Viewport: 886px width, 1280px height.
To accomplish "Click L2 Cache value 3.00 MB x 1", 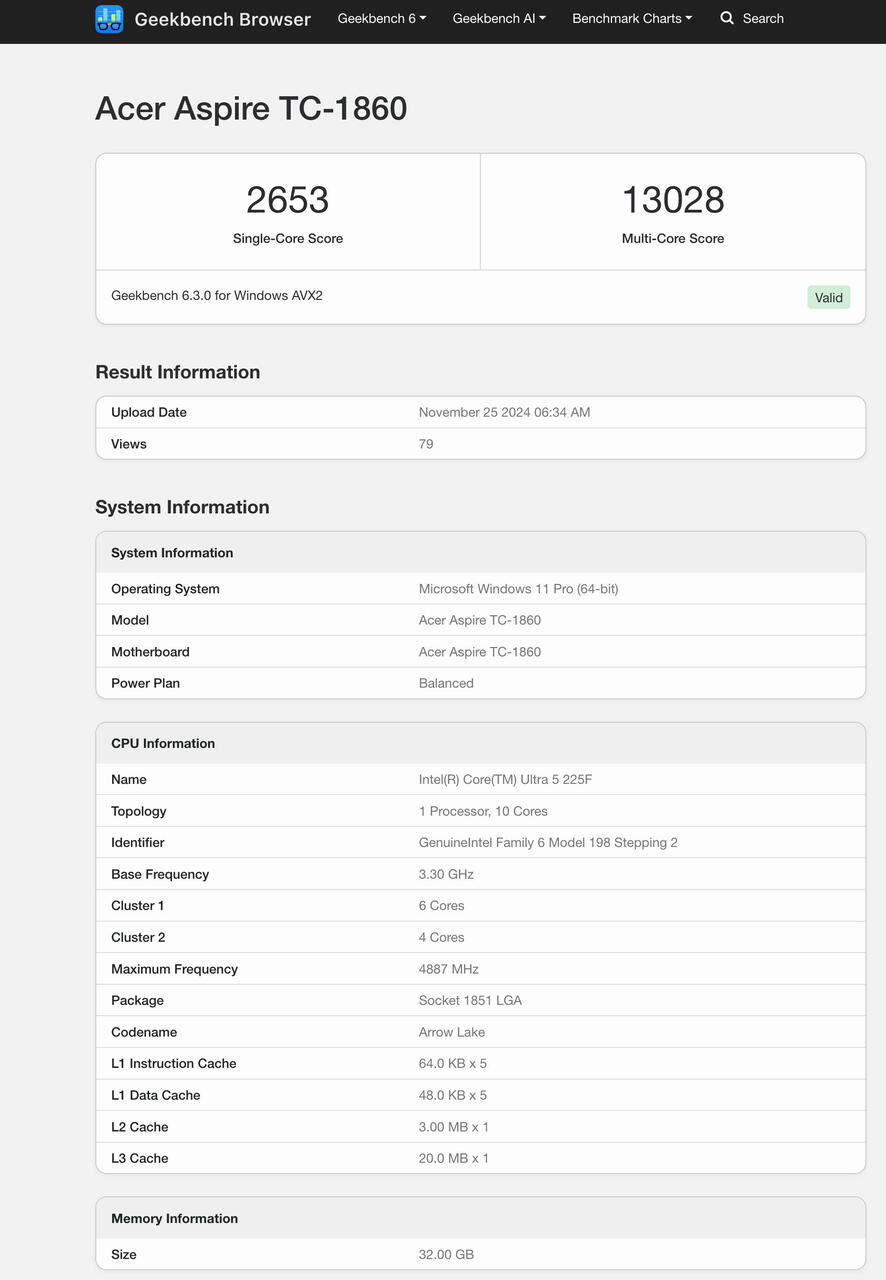I will (x=454, y=1127).
